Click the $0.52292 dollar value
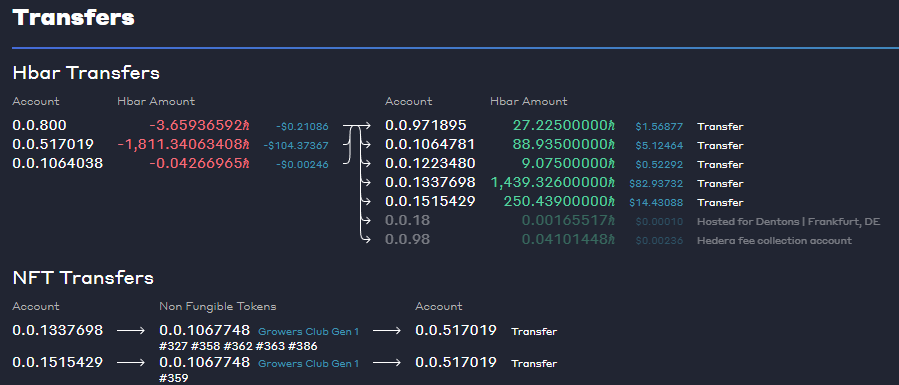Screen dimensions: 899x385 [x=659, y=164]
